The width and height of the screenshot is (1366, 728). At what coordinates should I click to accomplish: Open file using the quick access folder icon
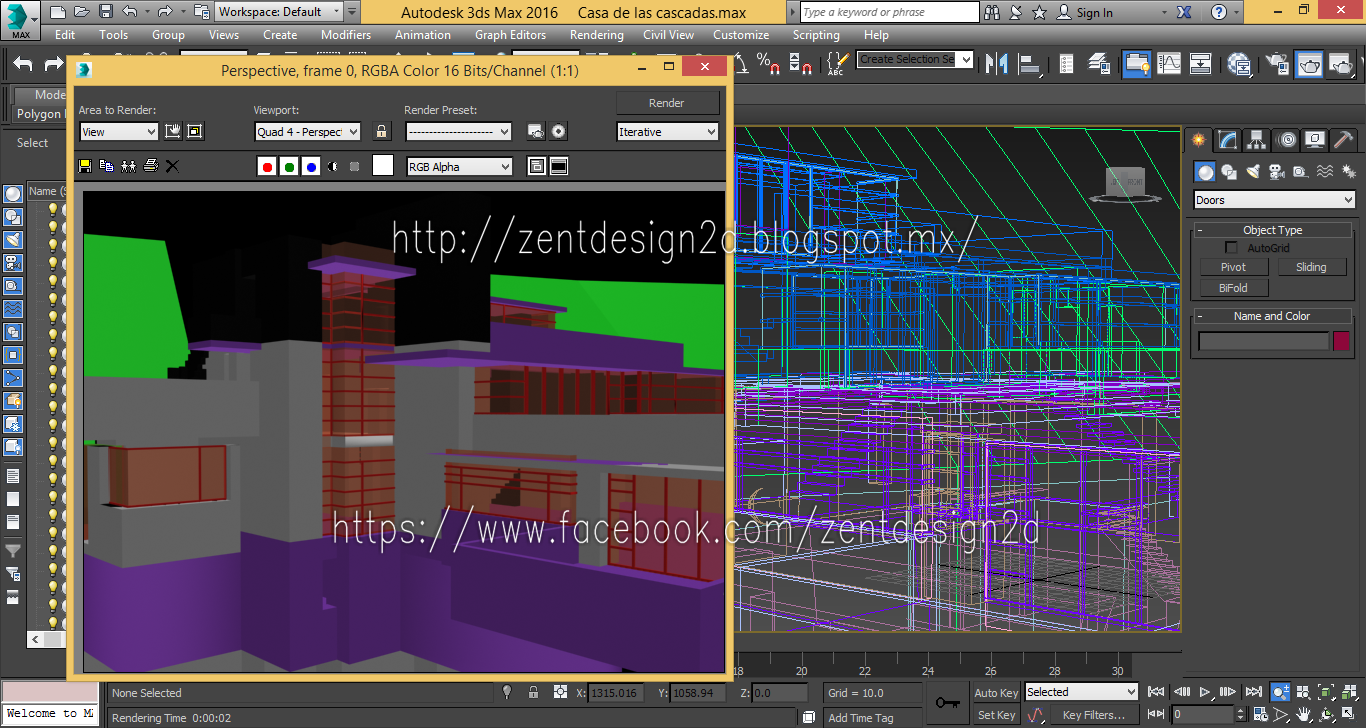click(x=81, y=12)
